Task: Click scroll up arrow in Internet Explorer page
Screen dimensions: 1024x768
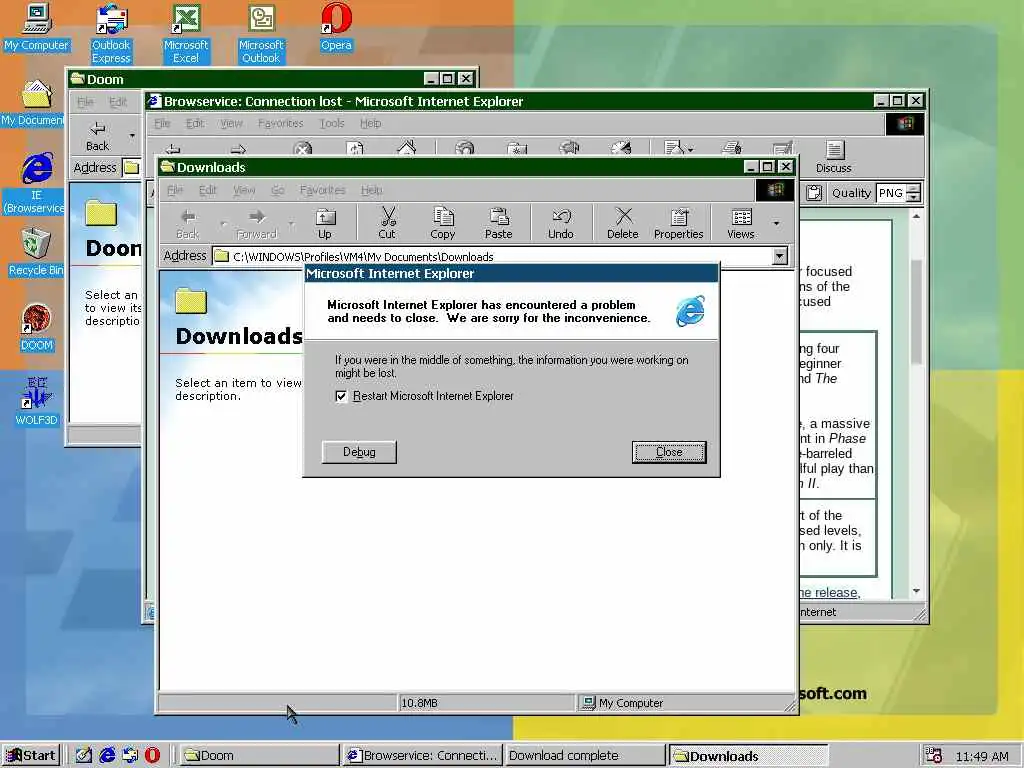Action: click(916, 216)
